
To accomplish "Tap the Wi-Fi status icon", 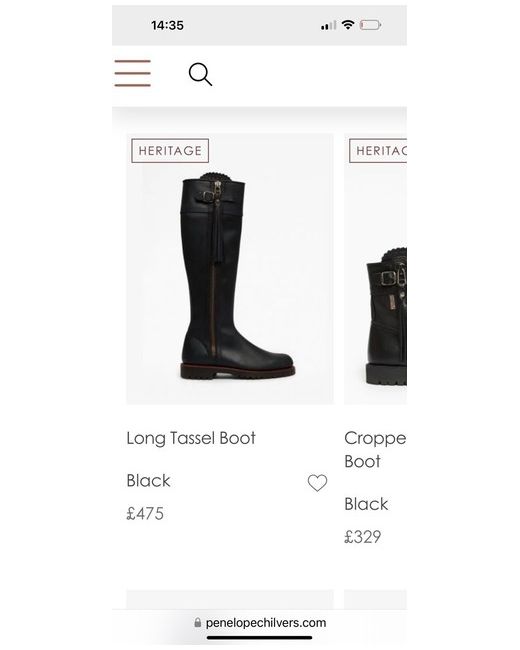I will click(348, 25).
